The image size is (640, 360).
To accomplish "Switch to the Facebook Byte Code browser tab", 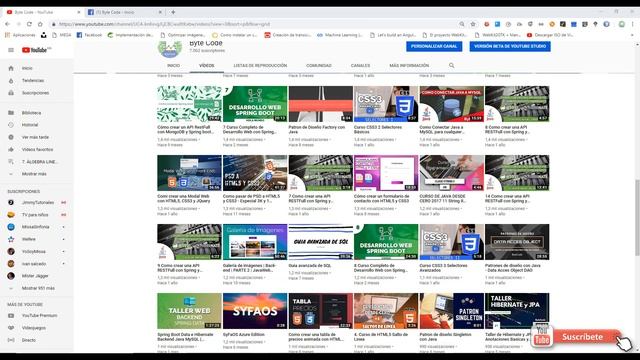I will point(124,12).
